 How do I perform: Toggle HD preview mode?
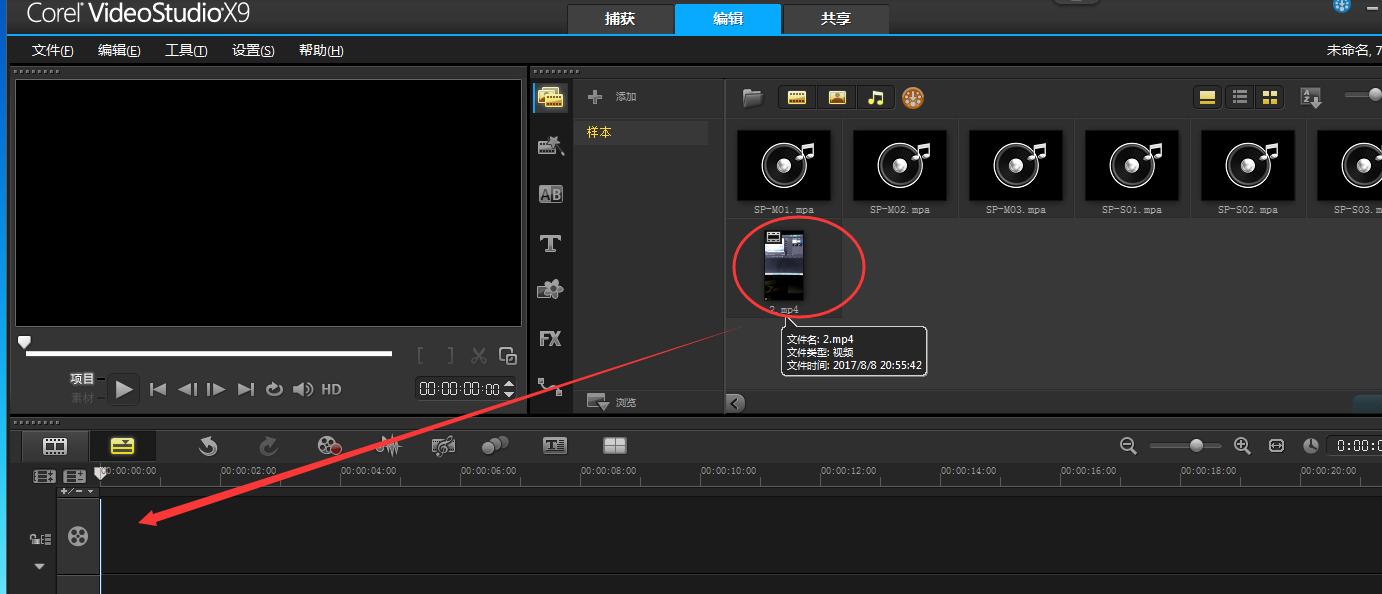331,389
